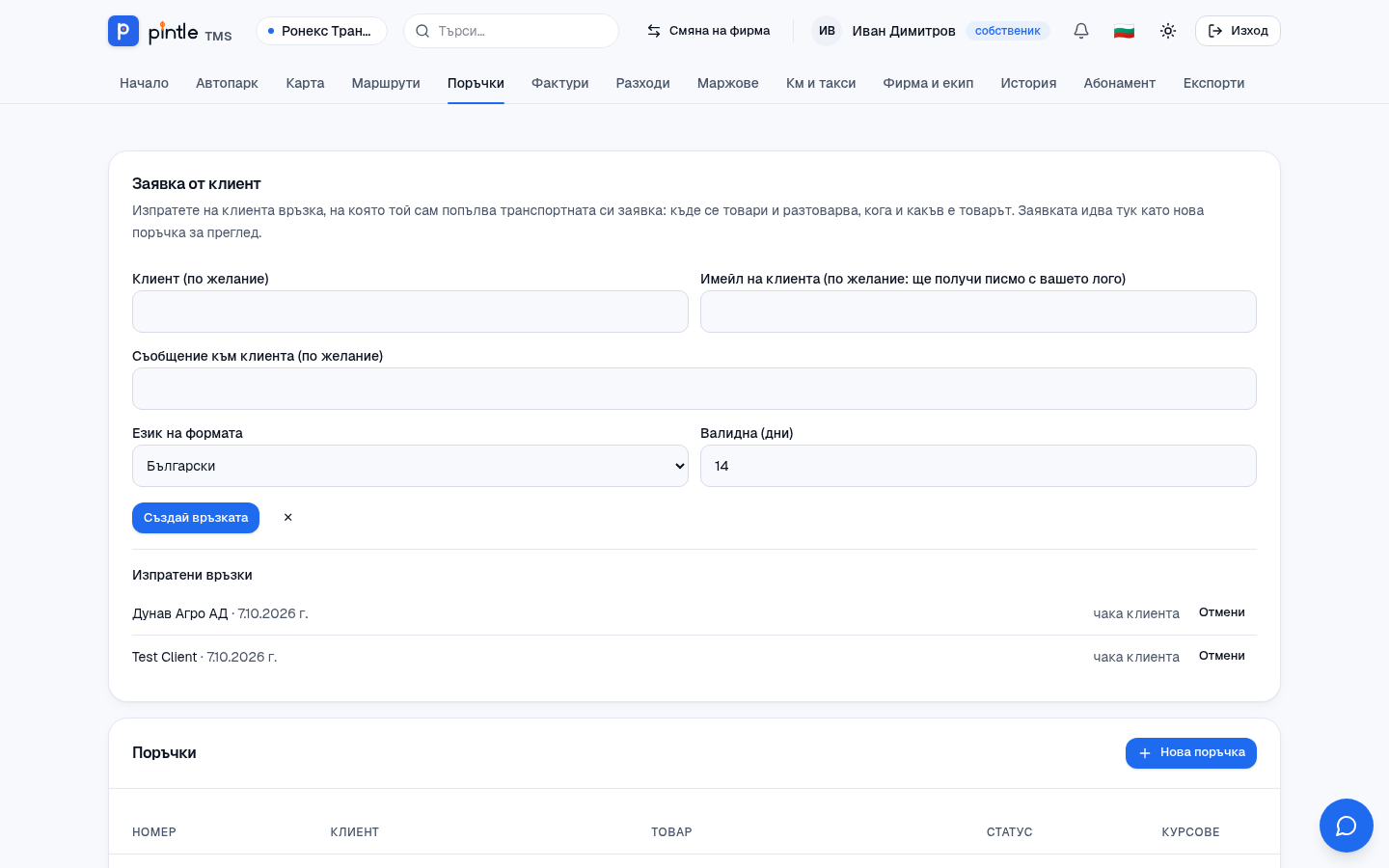
Task: Open the chat support bubble
Action: [1347, 826]
